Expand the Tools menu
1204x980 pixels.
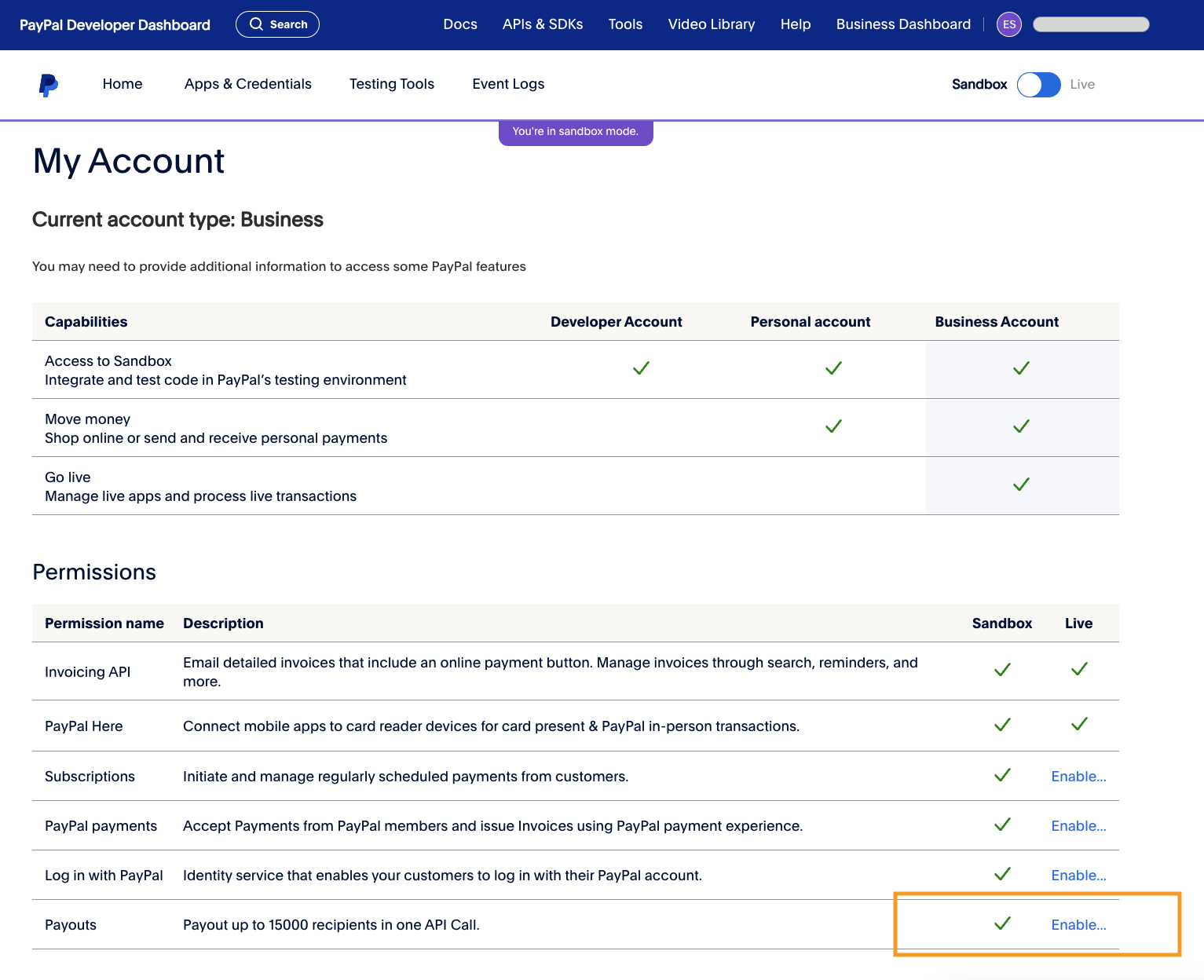625,24
